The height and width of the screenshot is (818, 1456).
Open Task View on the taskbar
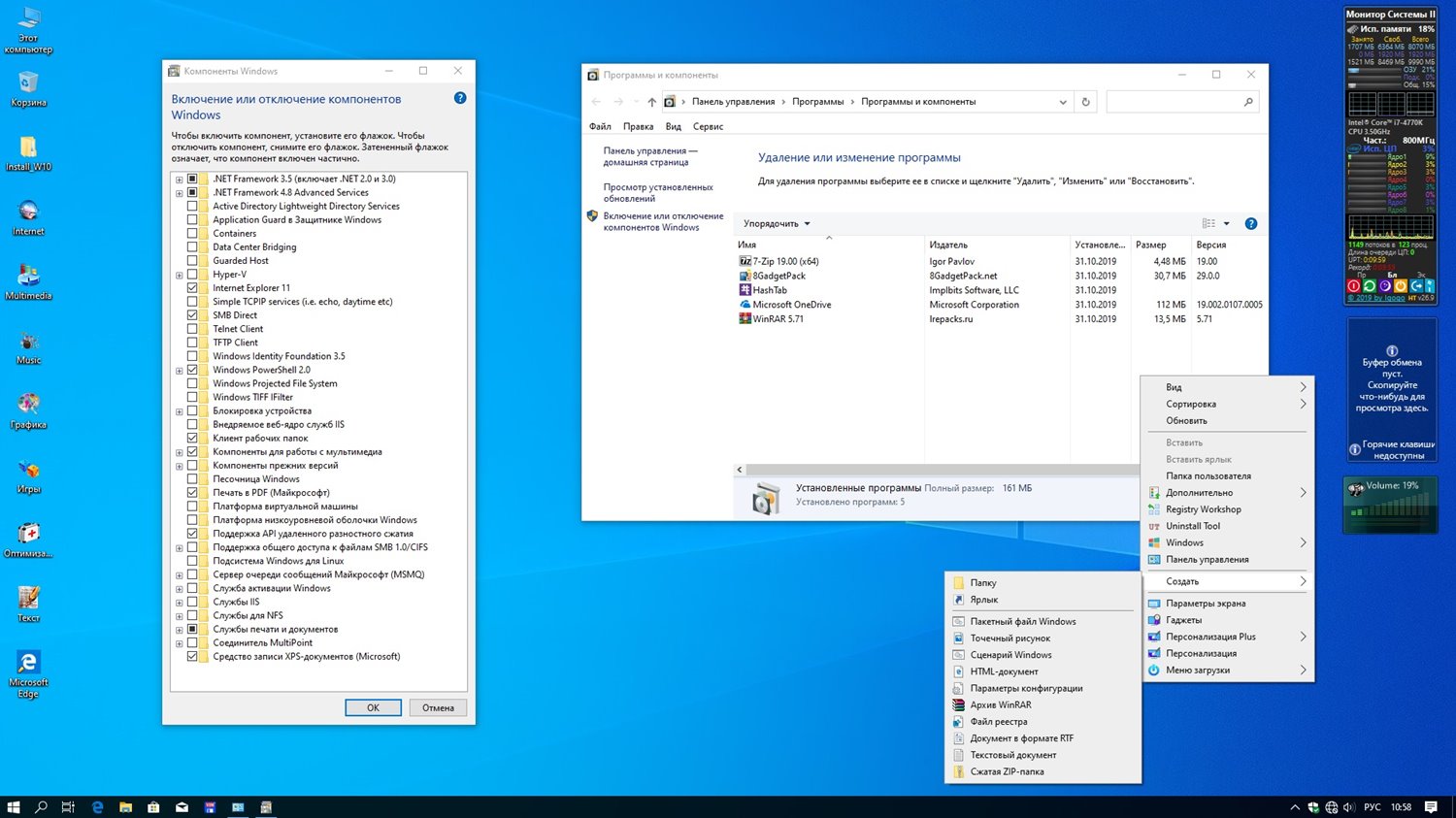coord(68,806)
